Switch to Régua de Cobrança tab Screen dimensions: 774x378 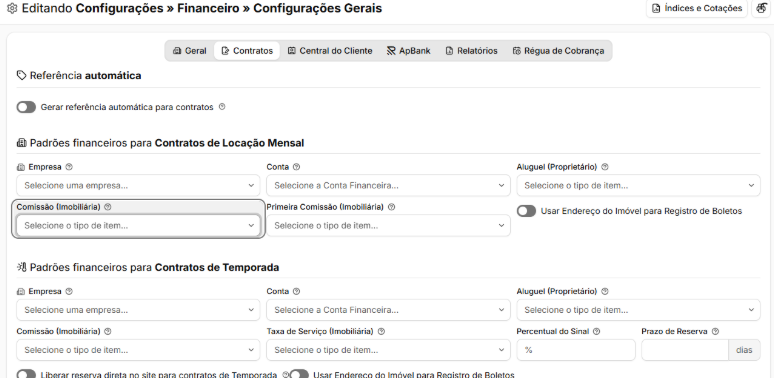pos(558,51)
